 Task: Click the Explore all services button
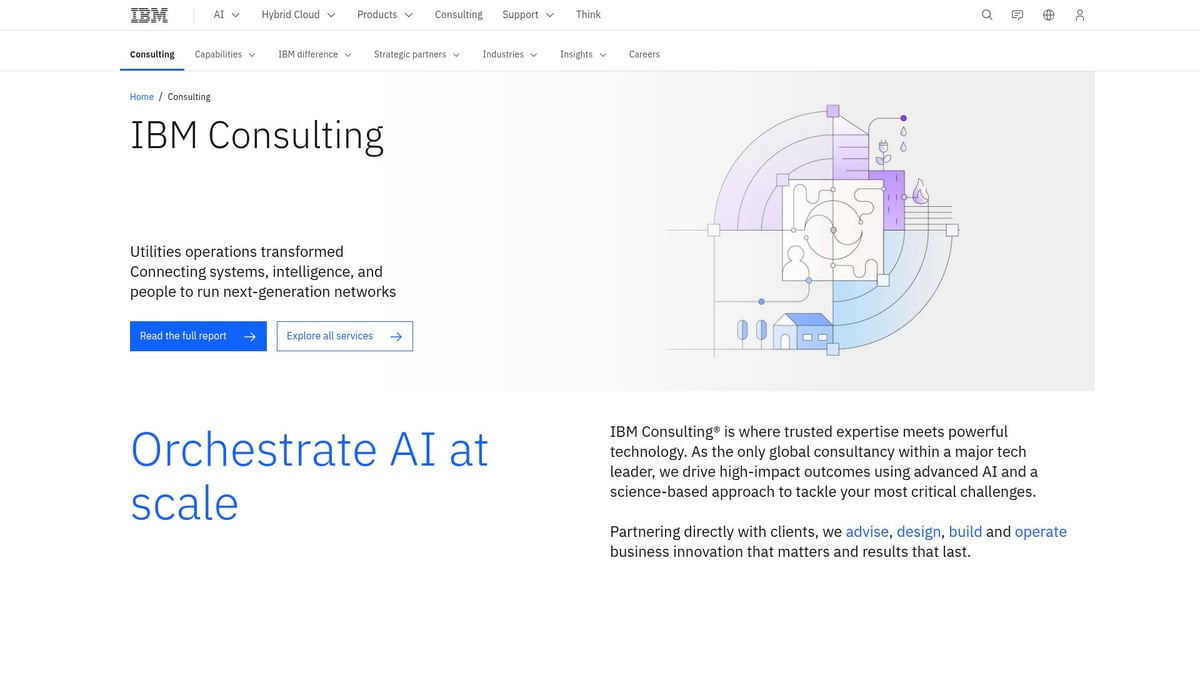pyautogui.click(x=344, y=336)
